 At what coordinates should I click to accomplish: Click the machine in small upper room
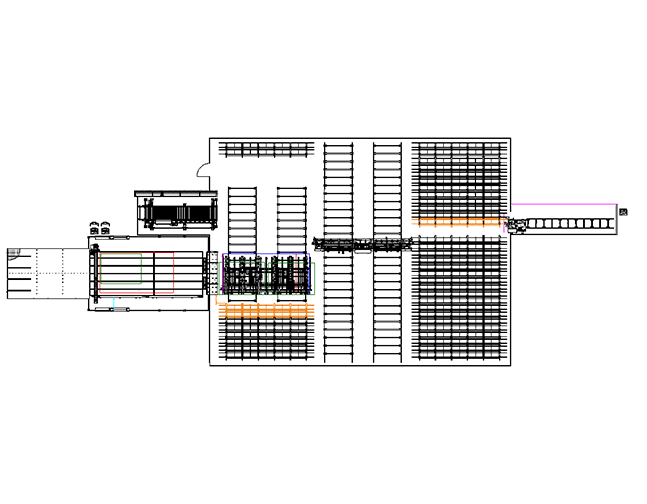coord(180,214)
